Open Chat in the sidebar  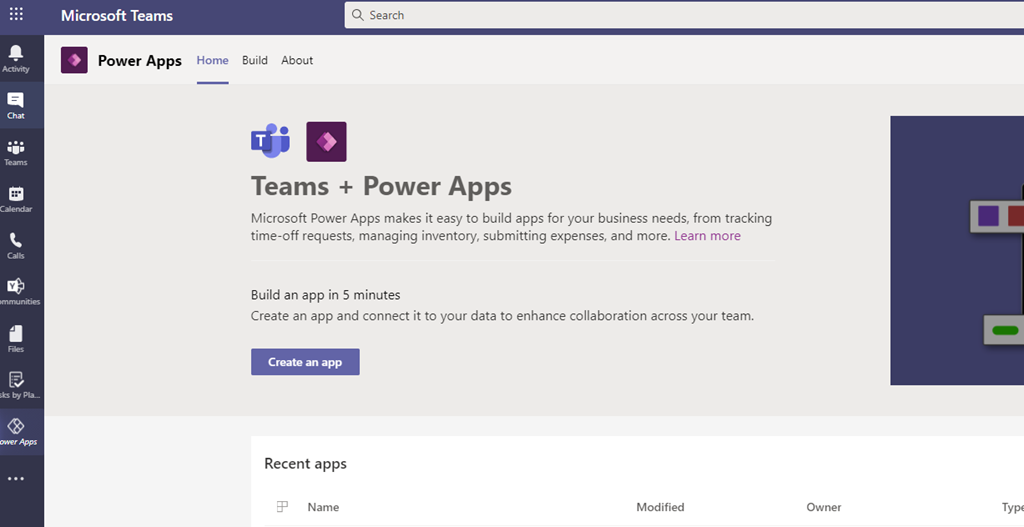[16, 105]
